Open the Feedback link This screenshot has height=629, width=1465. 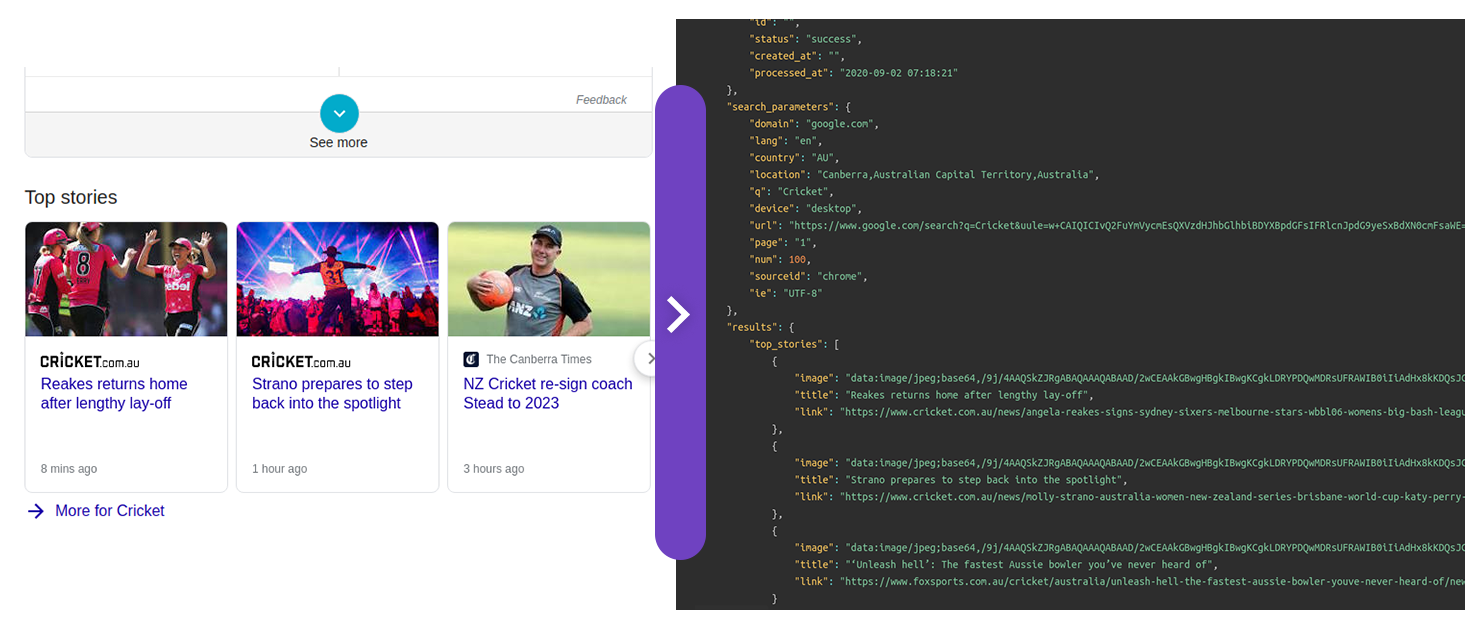click(x=600, y=99)
